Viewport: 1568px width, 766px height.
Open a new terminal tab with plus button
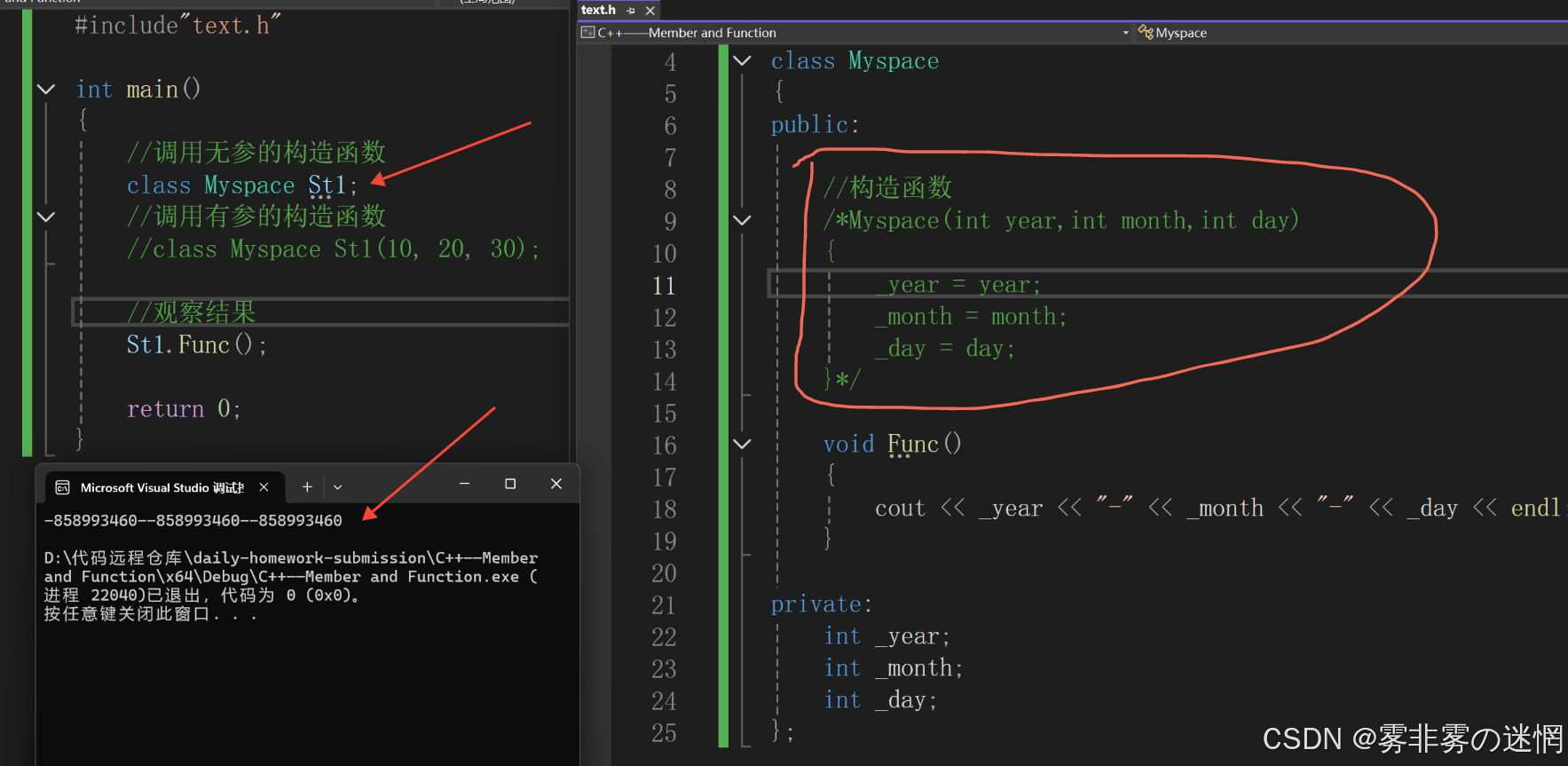coord(307,486)
